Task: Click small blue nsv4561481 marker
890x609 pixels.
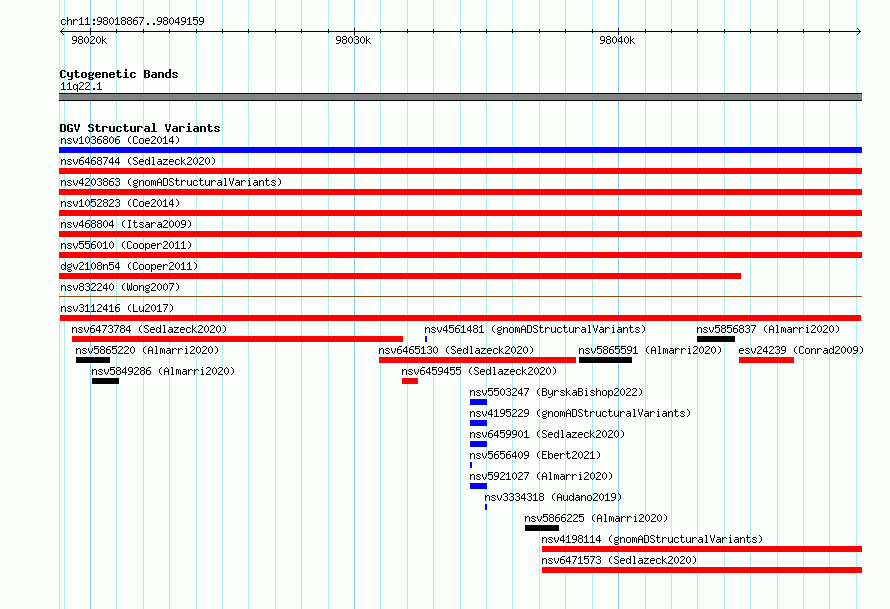Action: coord(426,339)
